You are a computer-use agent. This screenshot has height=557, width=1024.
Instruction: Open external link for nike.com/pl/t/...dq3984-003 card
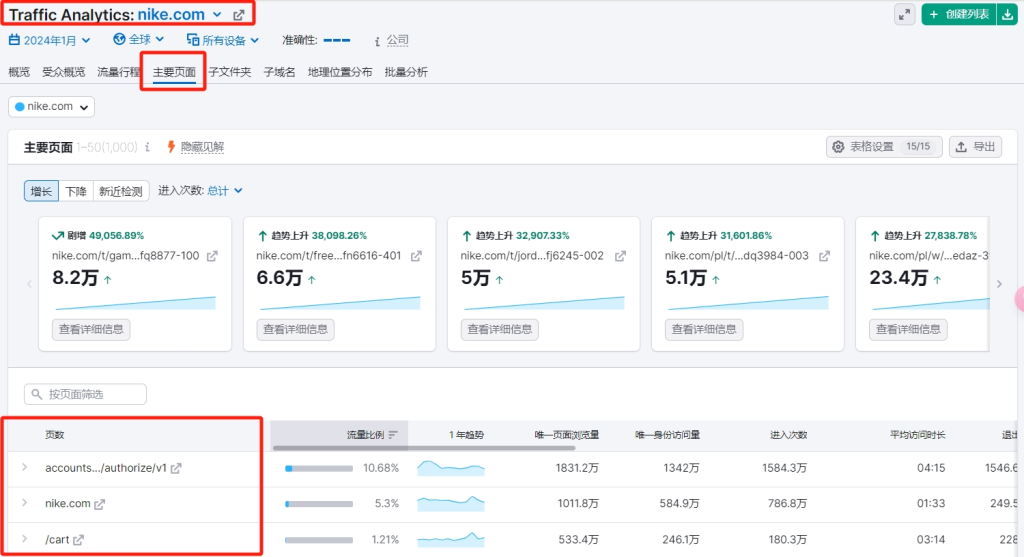pos(825,256)
